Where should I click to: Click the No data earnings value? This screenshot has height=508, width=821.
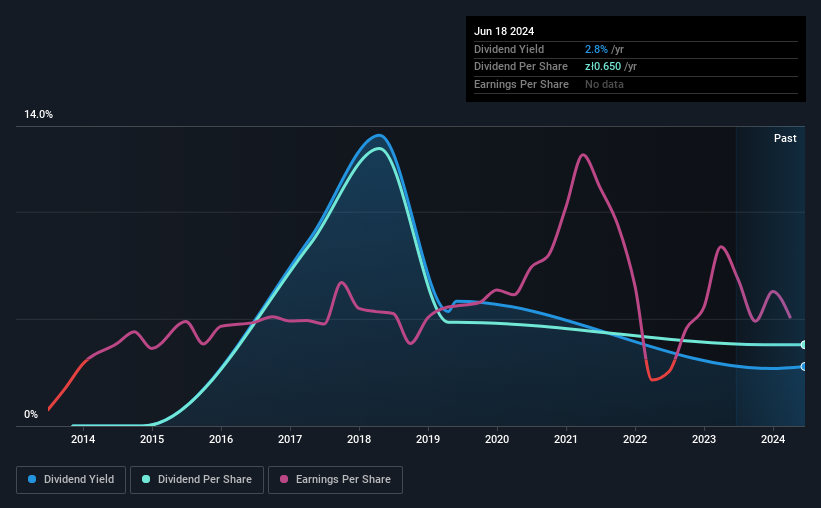tap(604, 84)
